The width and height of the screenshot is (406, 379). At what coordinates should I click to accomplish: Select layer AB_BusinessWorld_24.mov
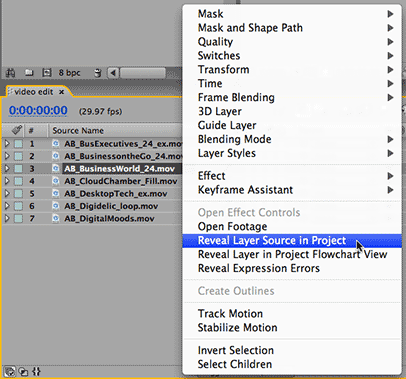click(119, 169)
